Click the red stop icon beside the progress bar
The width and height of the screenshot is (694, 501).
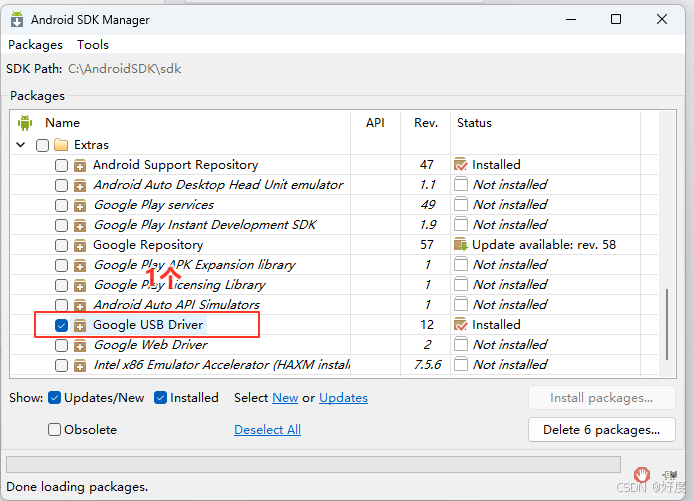(x=642, y=475)
